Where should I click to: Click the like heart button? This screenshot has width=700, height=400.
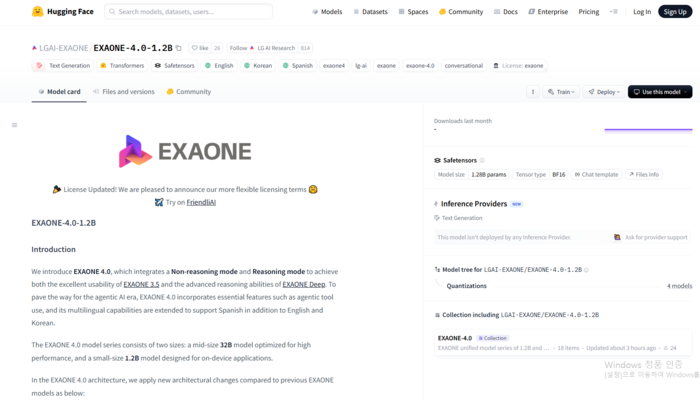pyautogui.click(x=200, y=48)
